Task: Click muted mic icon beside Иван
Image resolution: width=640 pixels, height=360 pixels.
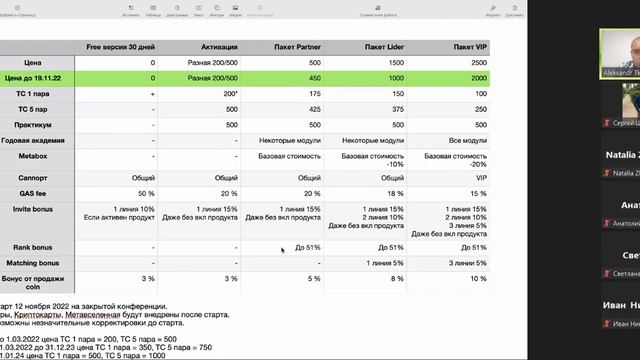Action: pyautogui.click(x=607, y=324)
